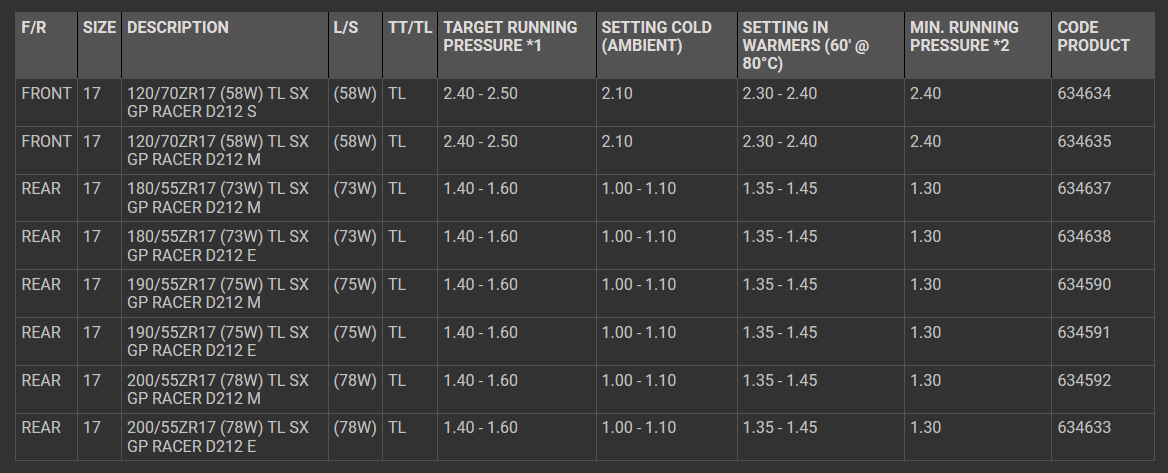This screenshot has height=473, width=1168.
Task: Click the 190/55ZR17 GP RACER D212 M description
Action: (x=218, y=294)
